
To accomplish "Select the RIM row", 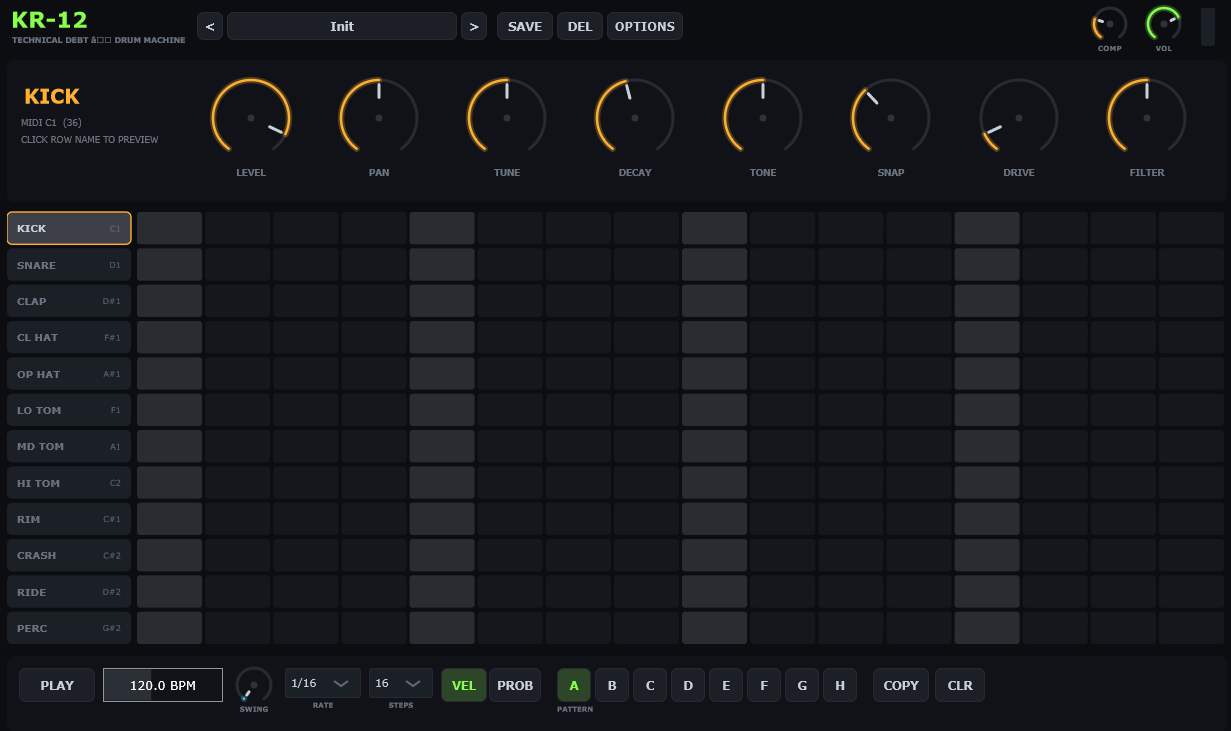I will pos(69,519).
